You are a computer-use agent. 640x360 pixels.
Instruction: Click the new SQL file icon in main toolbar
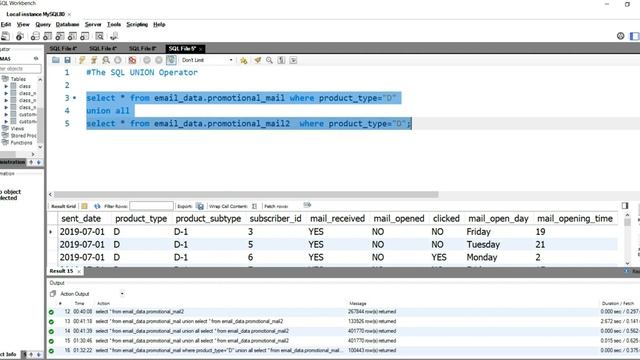[x=5, y=36]
